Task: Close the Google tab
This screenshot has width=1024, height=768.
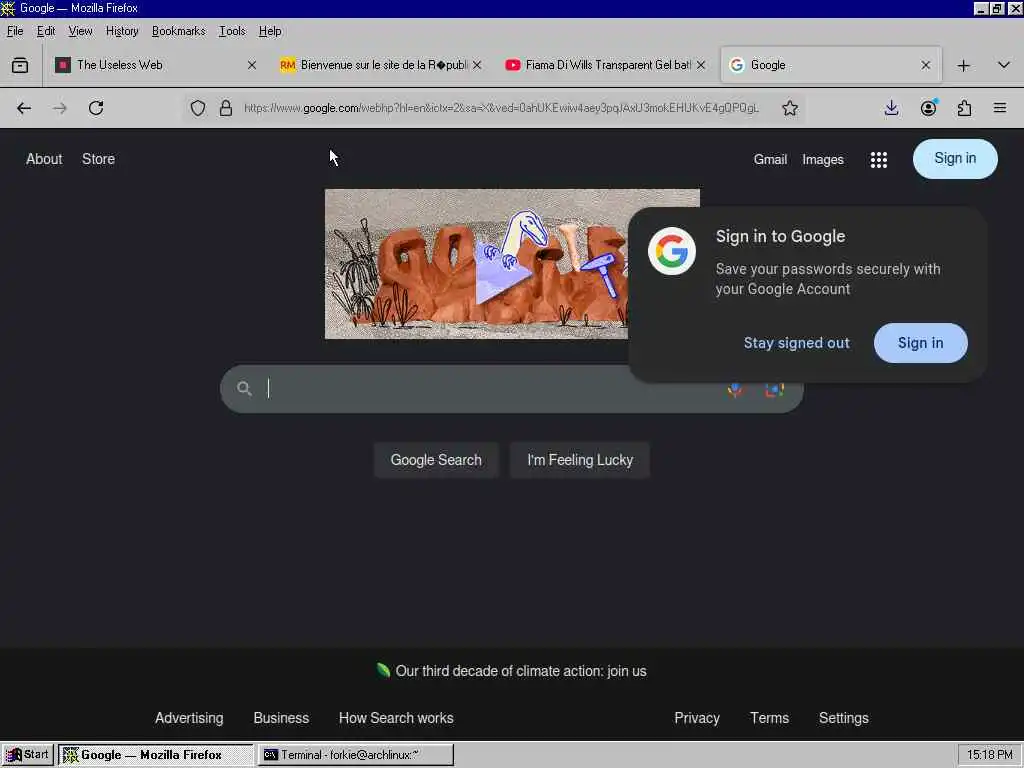Action: click(x=925, y=65)
